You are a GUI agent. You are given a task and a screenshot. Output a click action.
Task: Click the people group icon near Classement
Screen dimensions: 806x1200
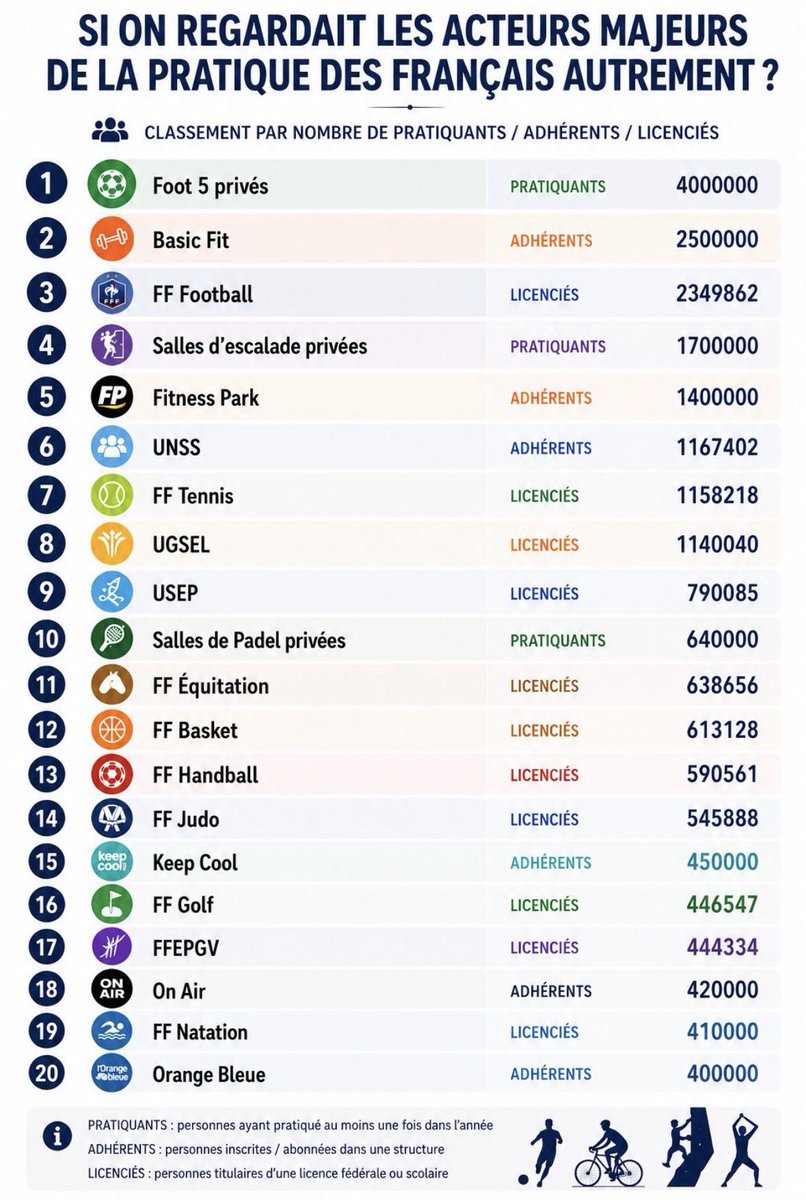pyautogui.click(x=110, y=130)
